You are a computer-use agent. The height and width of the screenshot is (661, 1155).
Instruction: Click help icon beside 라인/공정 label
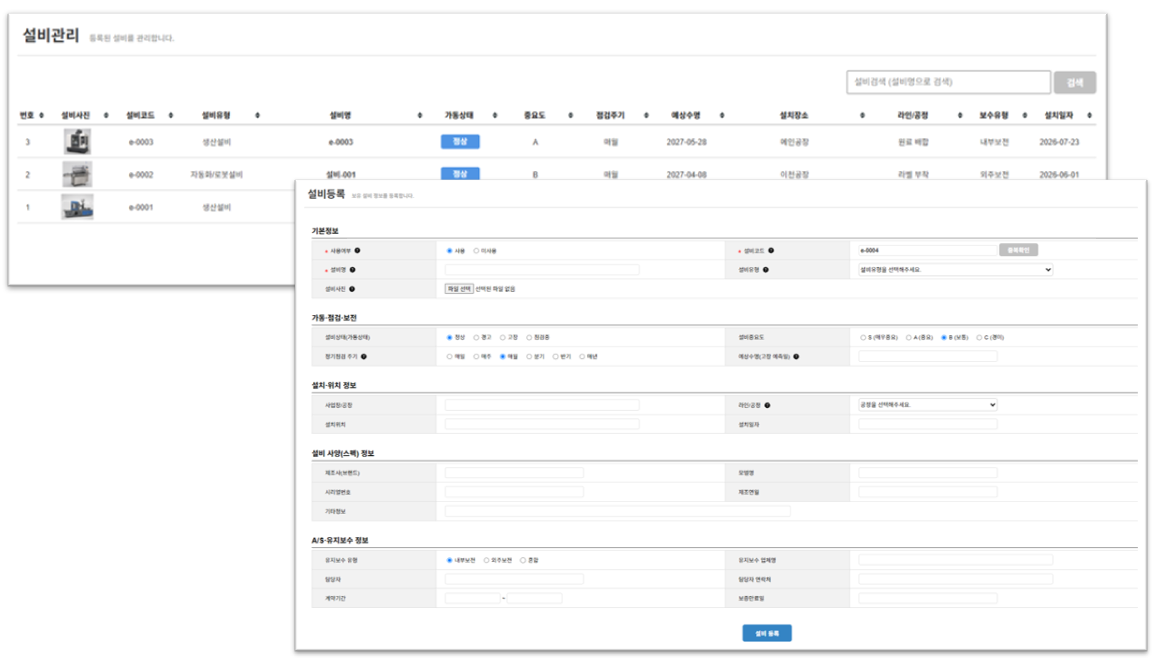[x=768, y=405]
